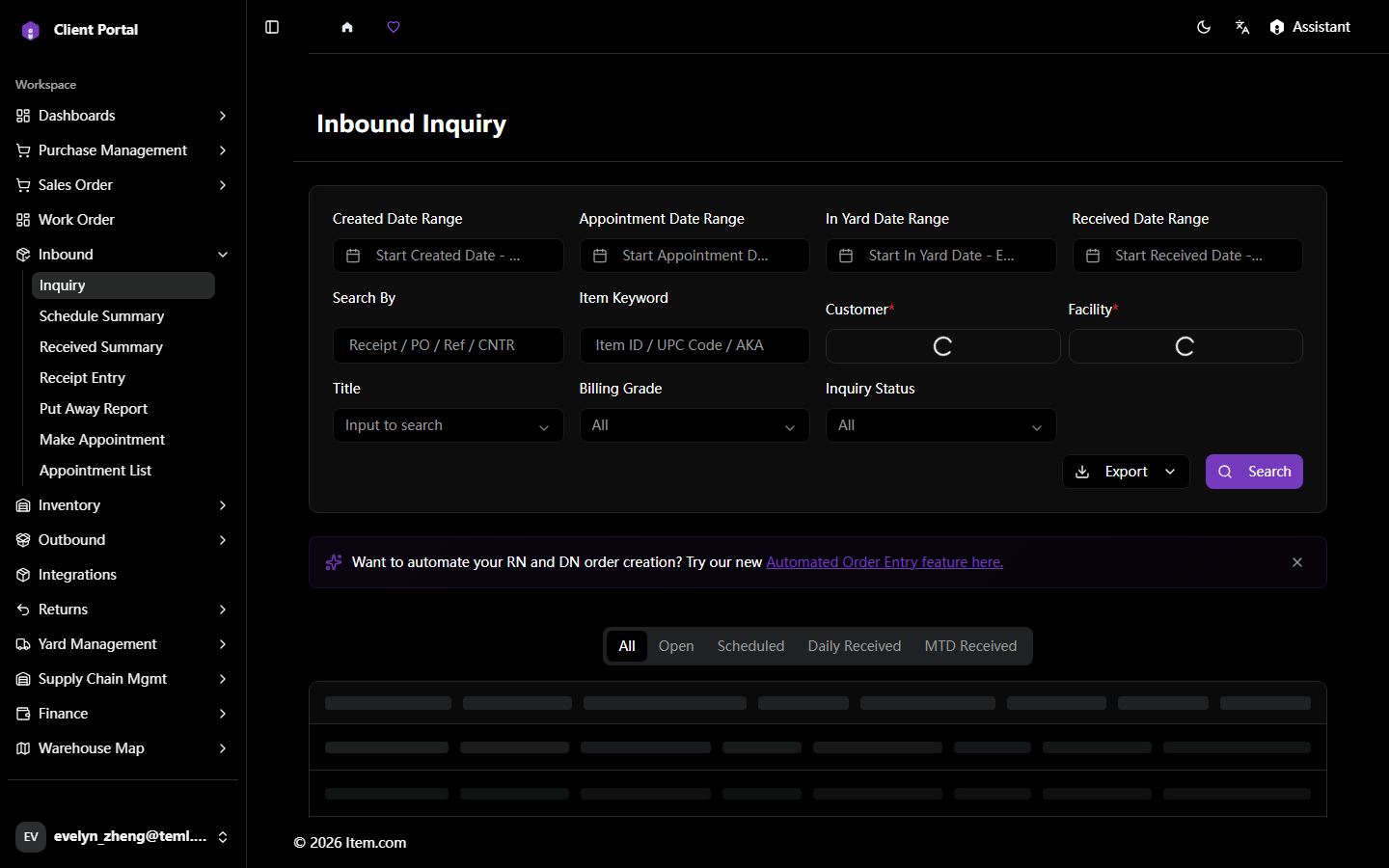Click the Client Portal logo icon

[x=31, y=30]
